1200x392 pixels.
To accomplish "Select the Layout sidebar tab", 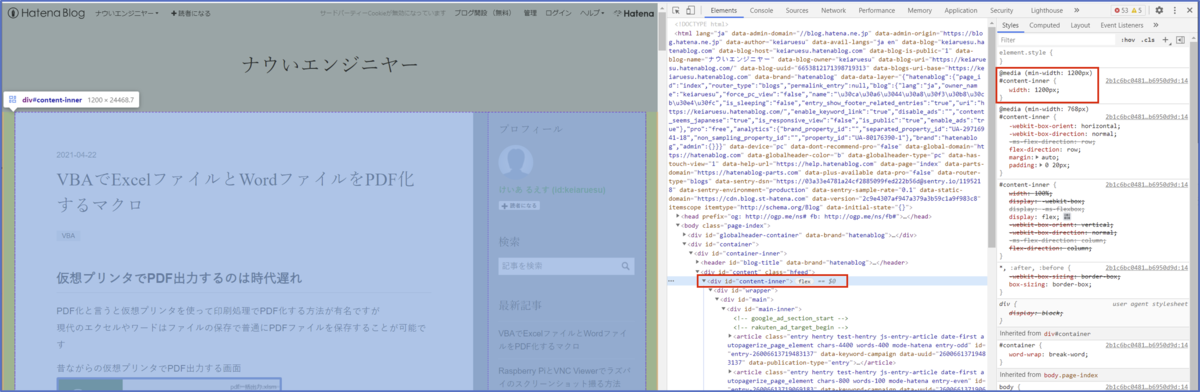I will point(1080,25).
